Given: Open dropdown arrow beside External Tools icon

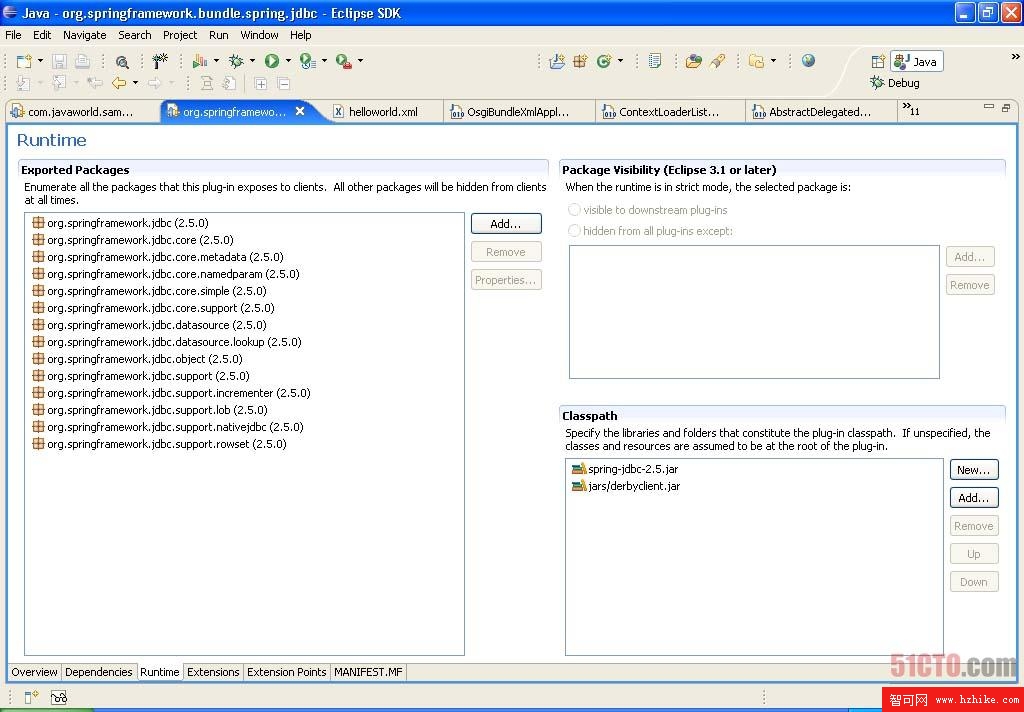Looking at the screenshot, I should pos(360,61).
